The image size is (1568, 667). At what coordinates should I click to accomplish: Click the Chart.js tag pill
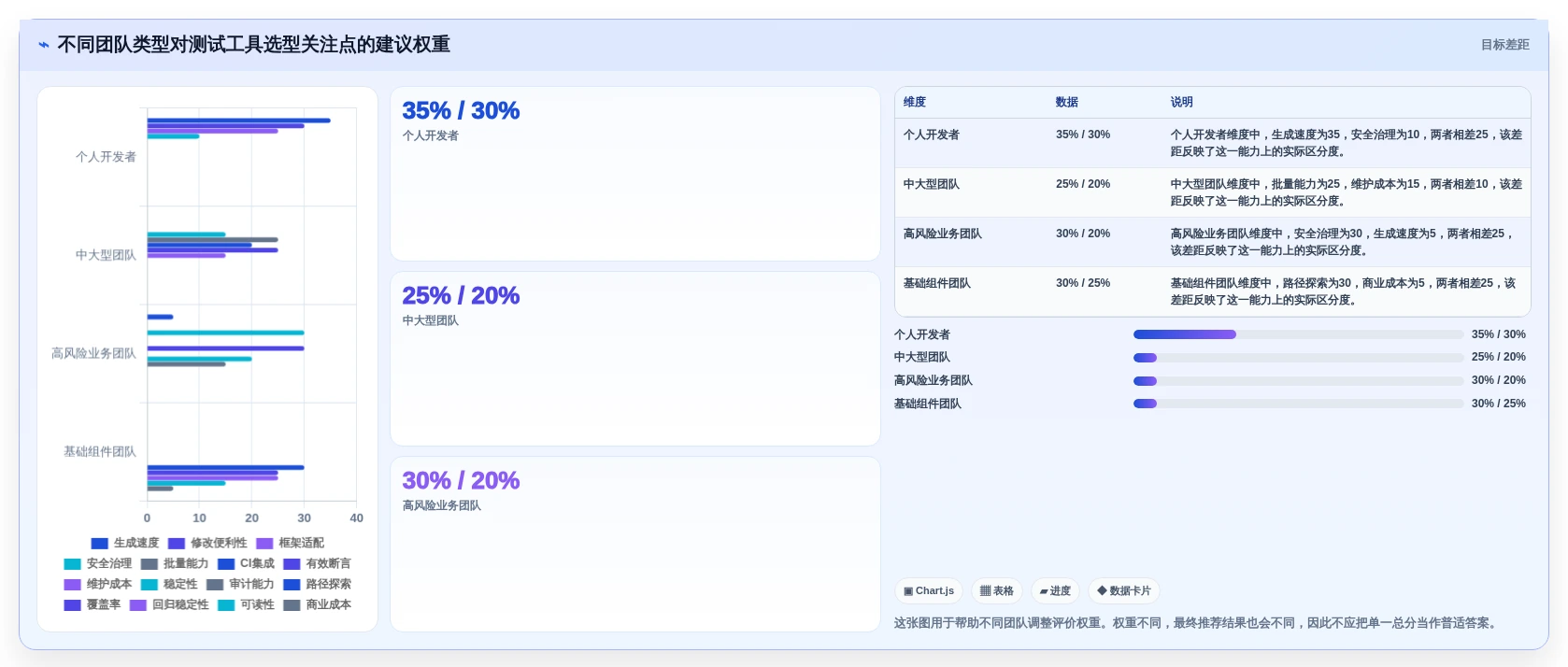click(x=929, y=590)
